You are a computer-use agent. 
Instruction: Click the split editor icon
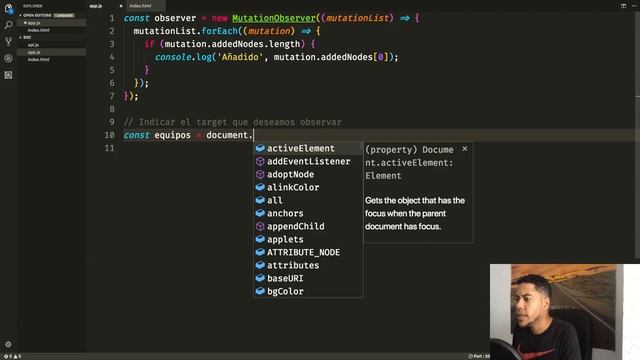click(x=623, y=6)
